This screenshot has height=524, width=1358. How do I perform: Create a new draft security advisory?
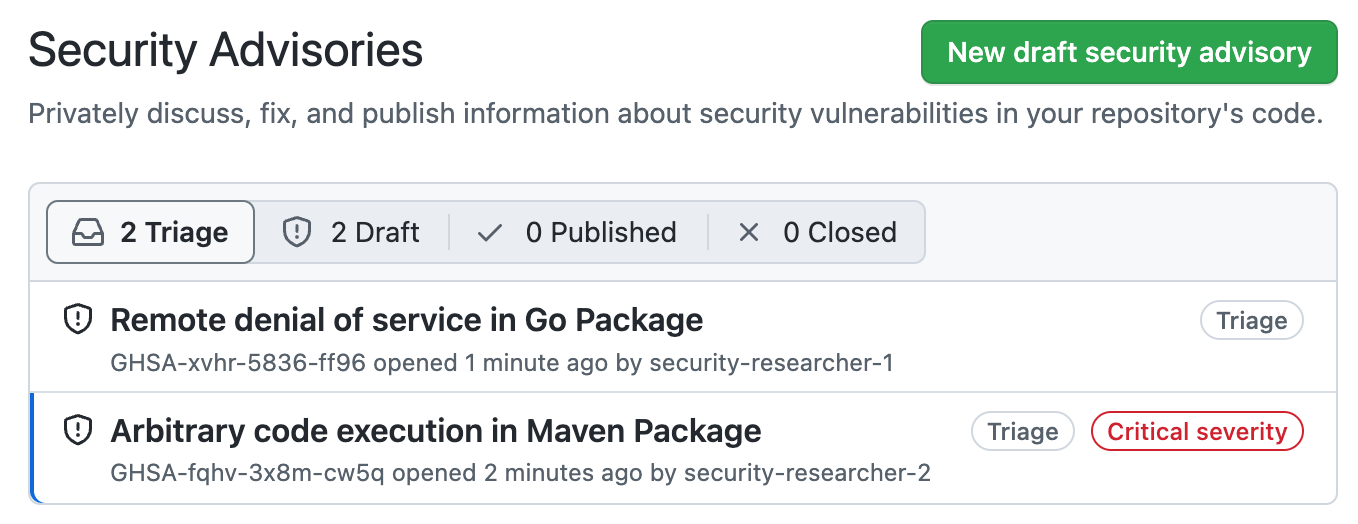click(x=1129, y=52)
